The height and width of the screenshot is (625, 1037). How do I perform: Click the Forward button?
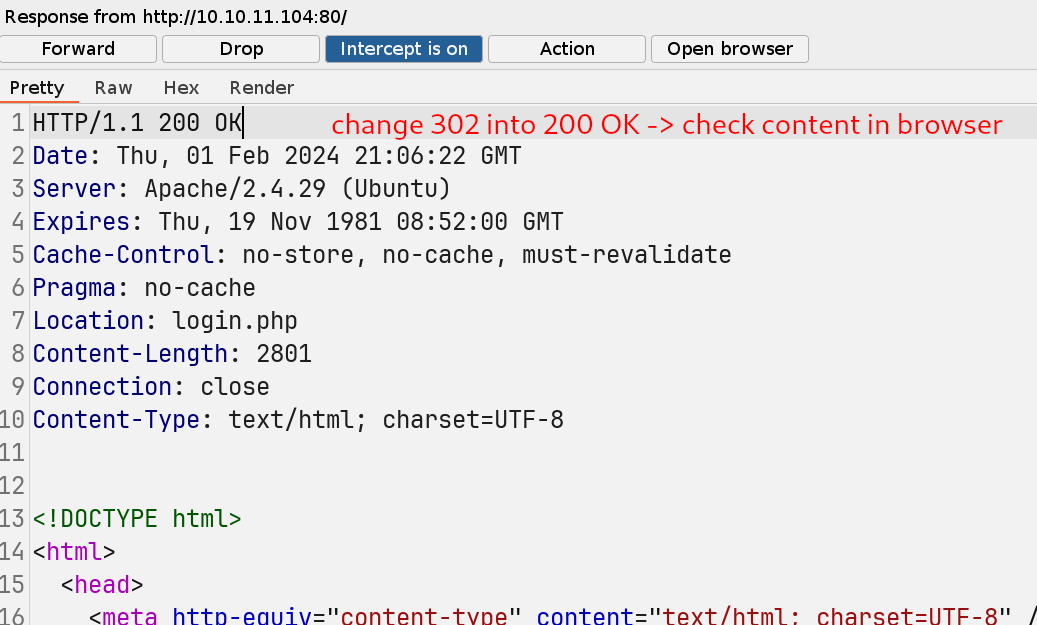pyautogui.click(x=78, y=49)
